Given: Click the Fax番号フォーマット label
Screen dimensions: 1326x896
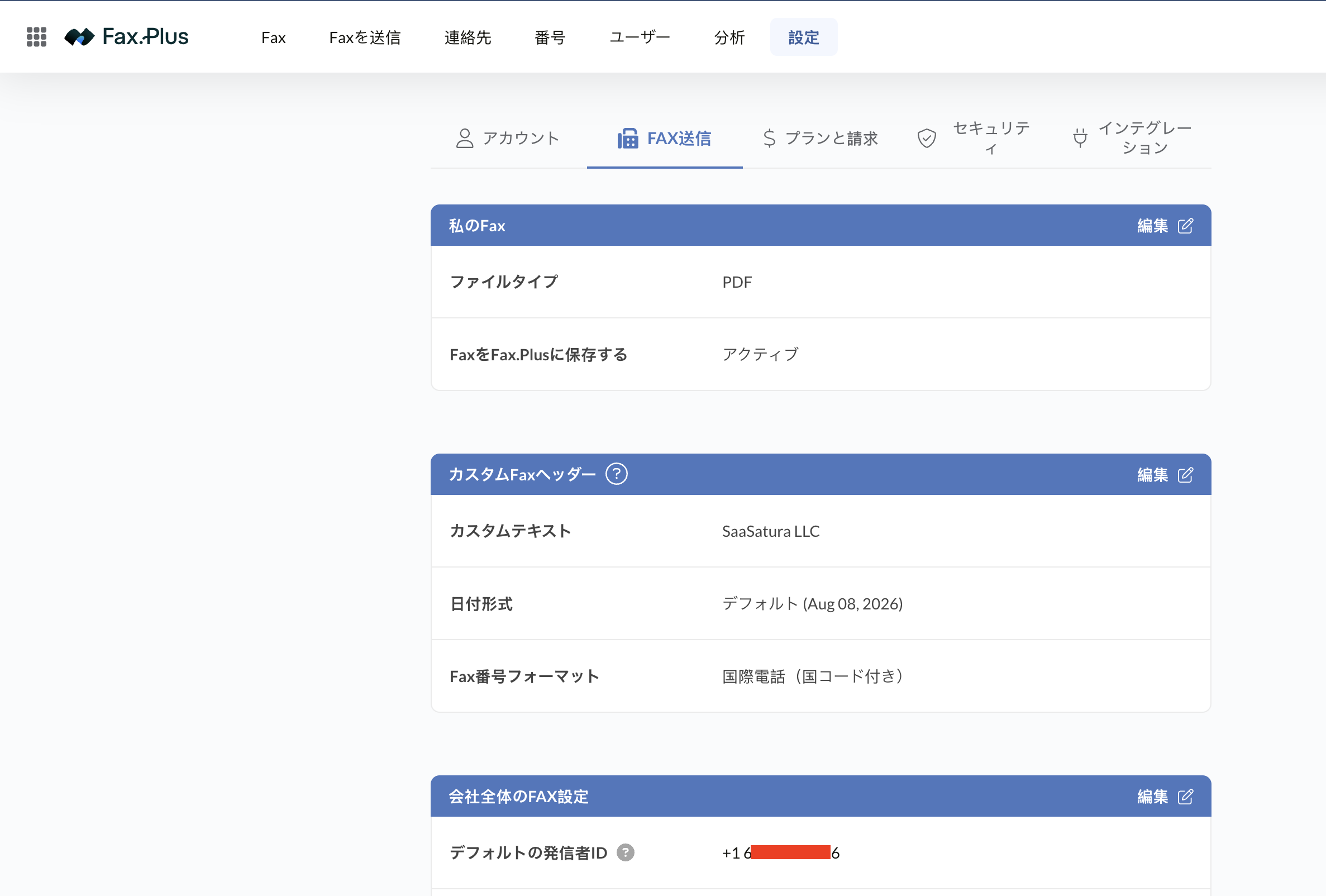Looking at the screenshot, I should point(524,676).
